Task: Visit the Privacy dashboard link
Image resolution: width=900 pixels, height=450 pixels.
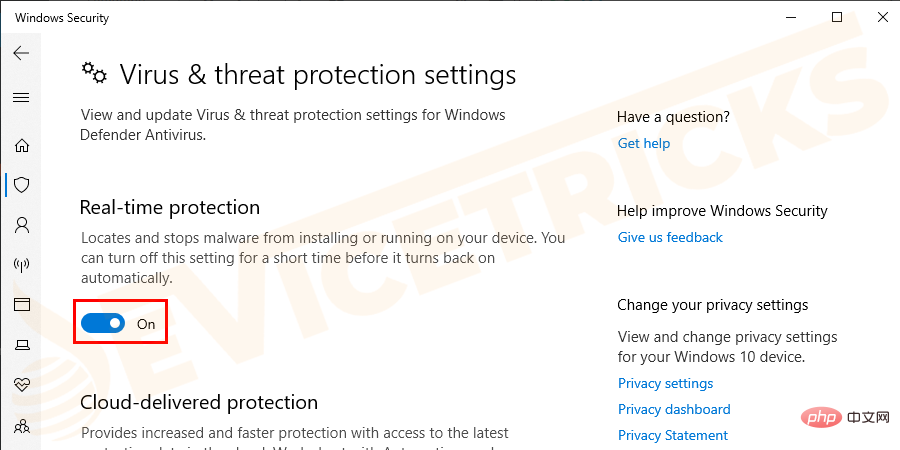Action: [674, 409]
